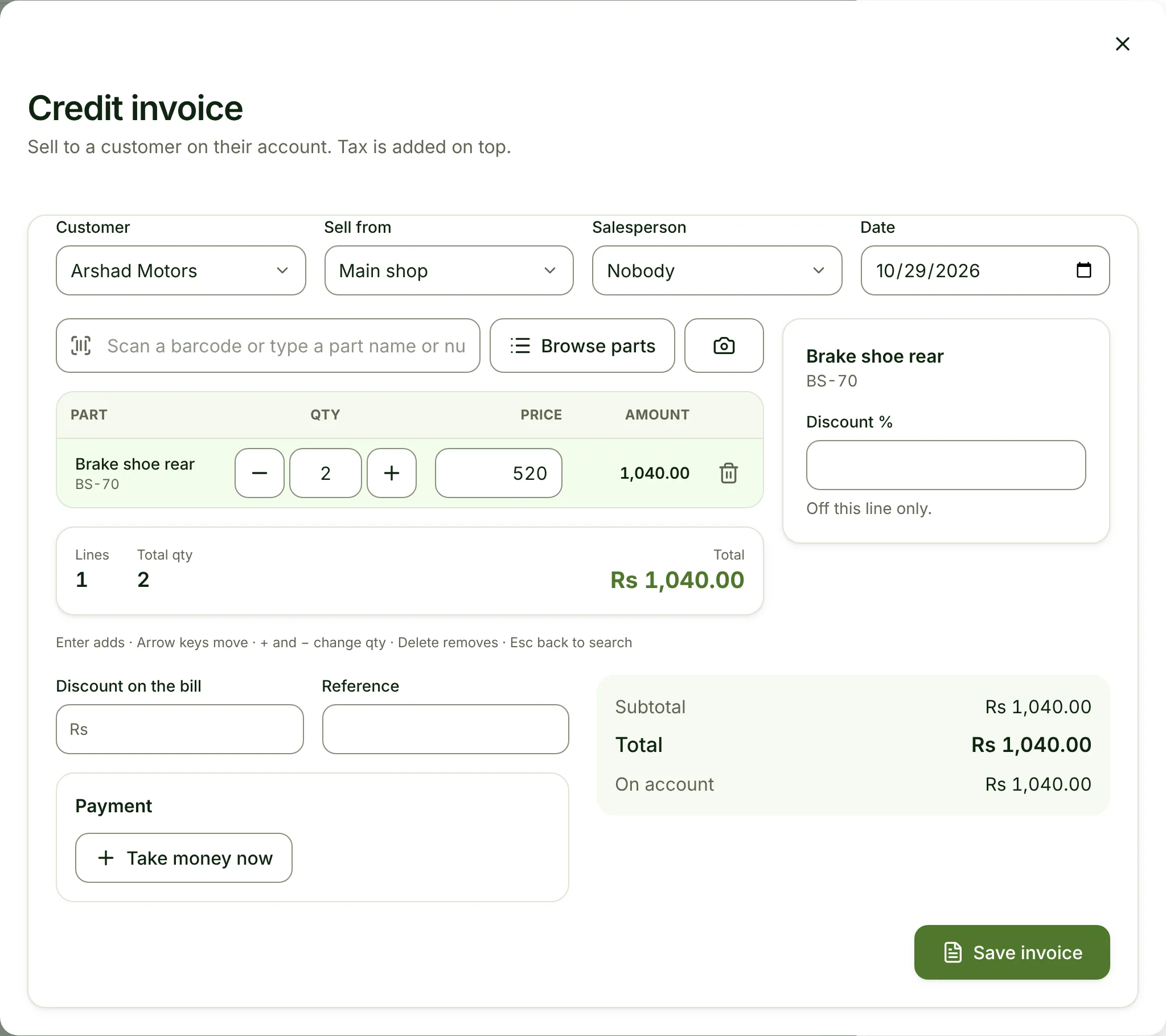Delete the Brake shoe rear line
The height and width of the screenshot is (1036, 1166).
pos(728,473)
